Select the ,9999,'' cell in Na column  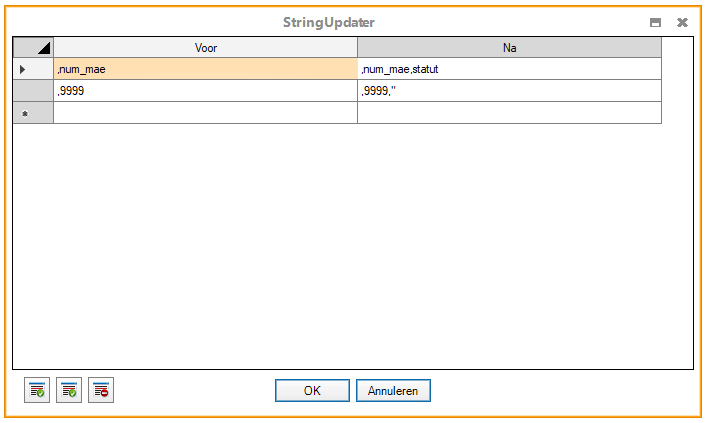click(x=509, y=91)
